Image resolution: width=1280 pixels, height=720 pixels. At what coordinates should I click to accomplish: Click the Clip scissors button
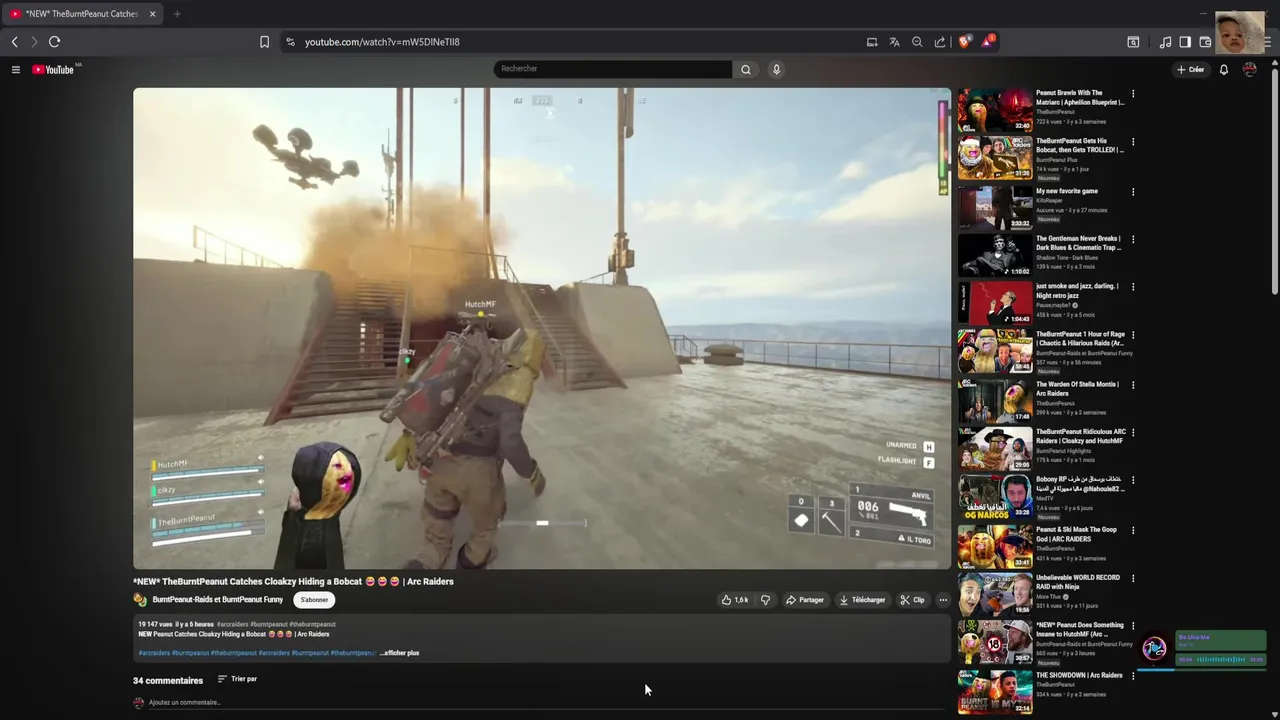coord(912,600)
